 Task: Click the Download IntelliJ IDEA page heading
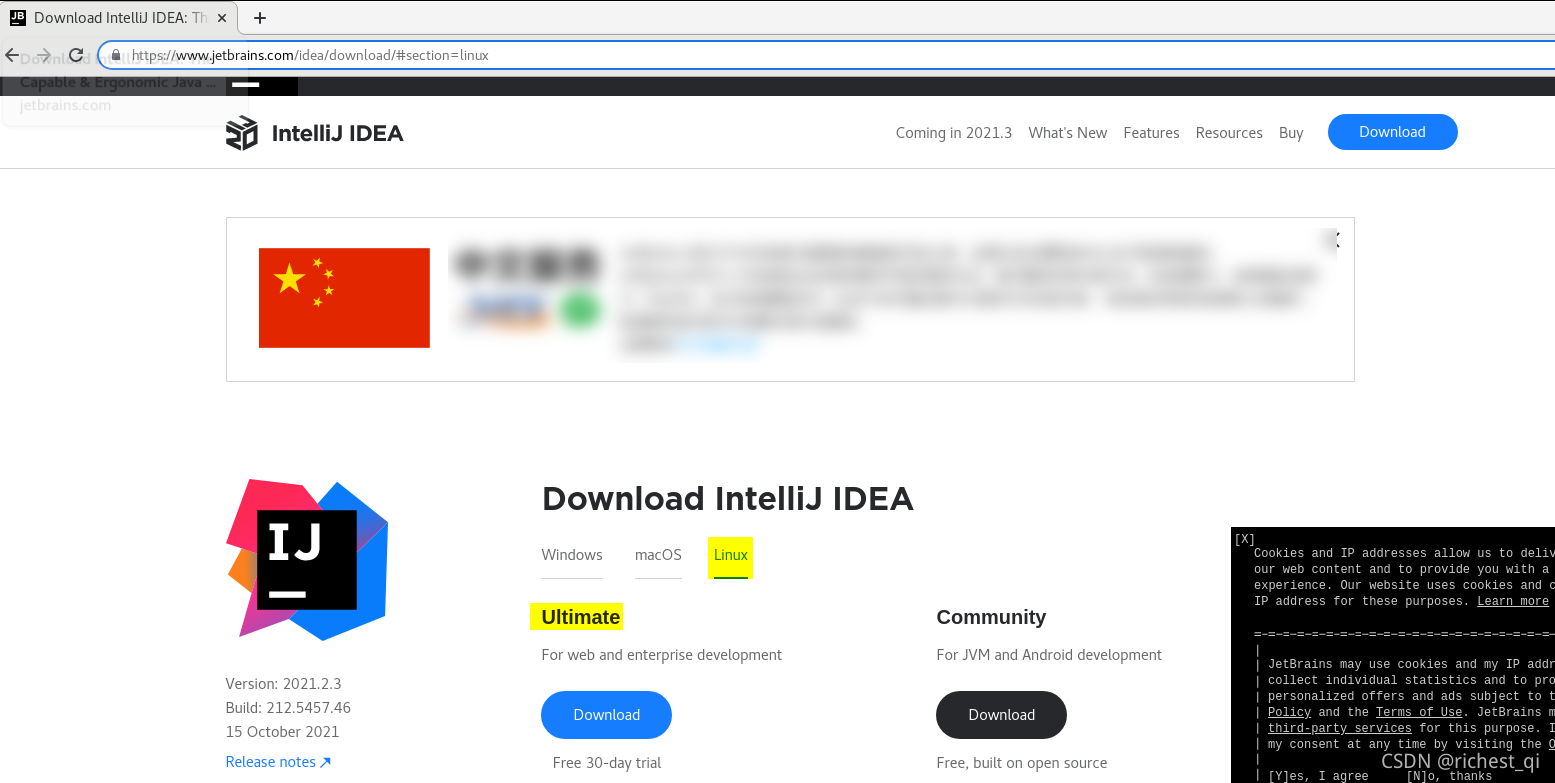728,498
